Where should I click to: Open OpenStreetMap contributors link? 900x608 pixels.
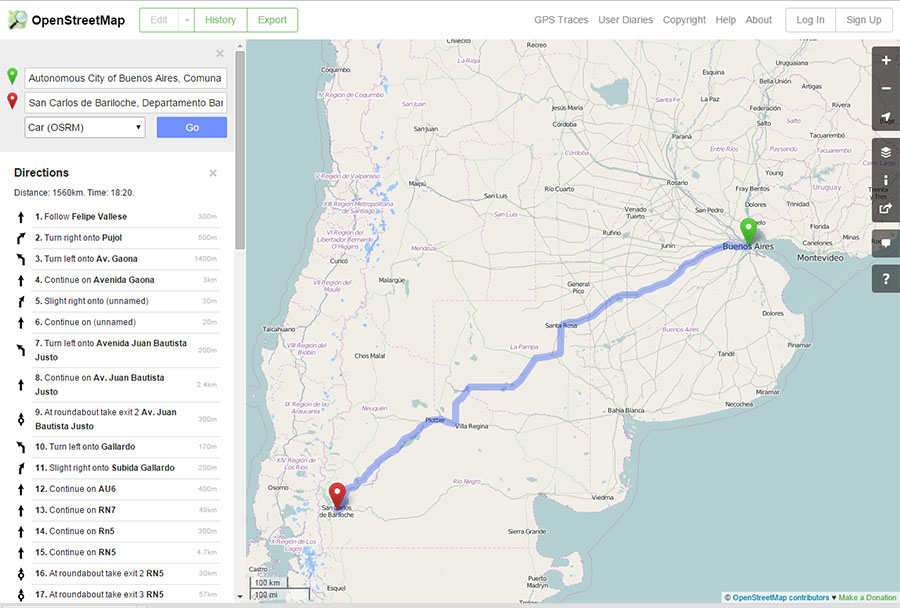[x=781, y=598]
